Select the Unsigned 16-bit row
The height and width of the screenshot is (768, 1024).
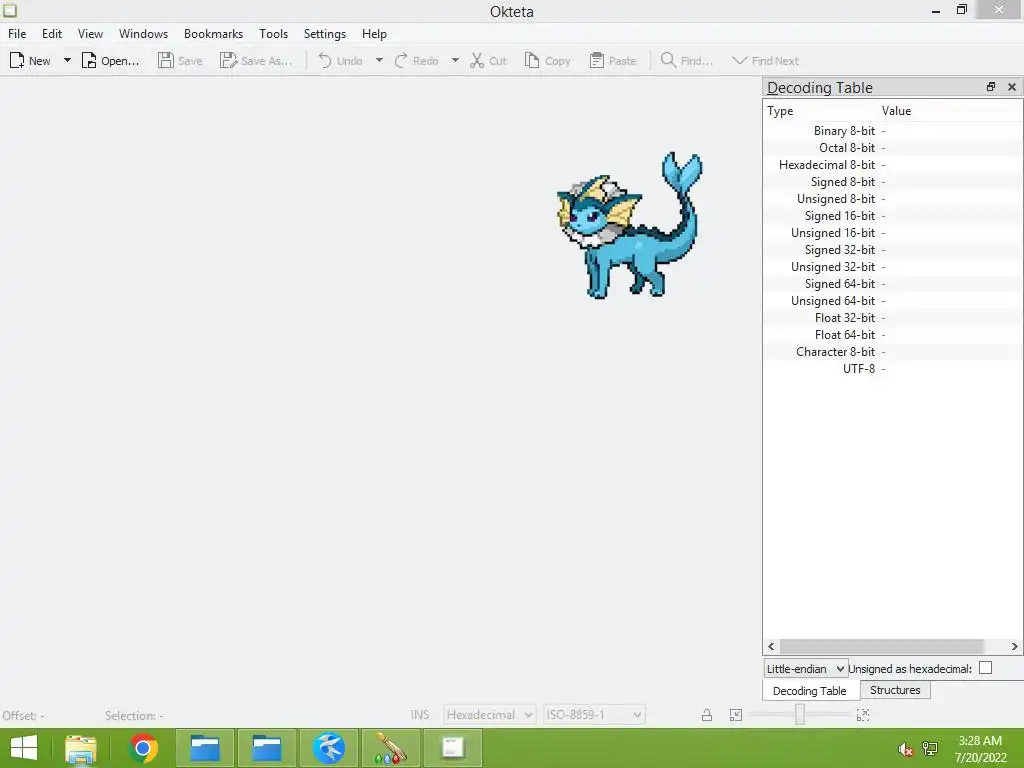point(893,232)
